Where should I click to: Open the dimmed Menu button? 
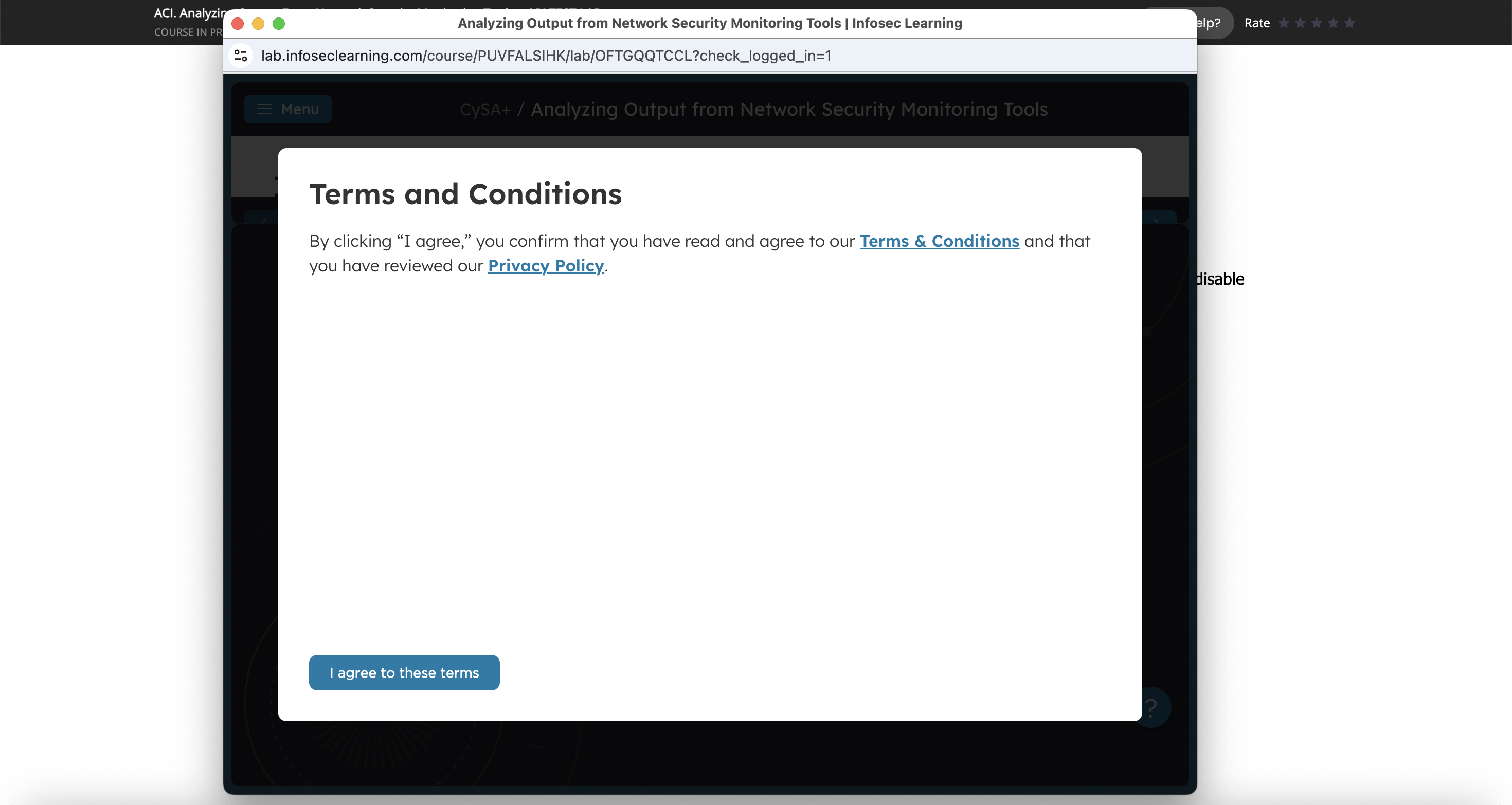[287, 109]
